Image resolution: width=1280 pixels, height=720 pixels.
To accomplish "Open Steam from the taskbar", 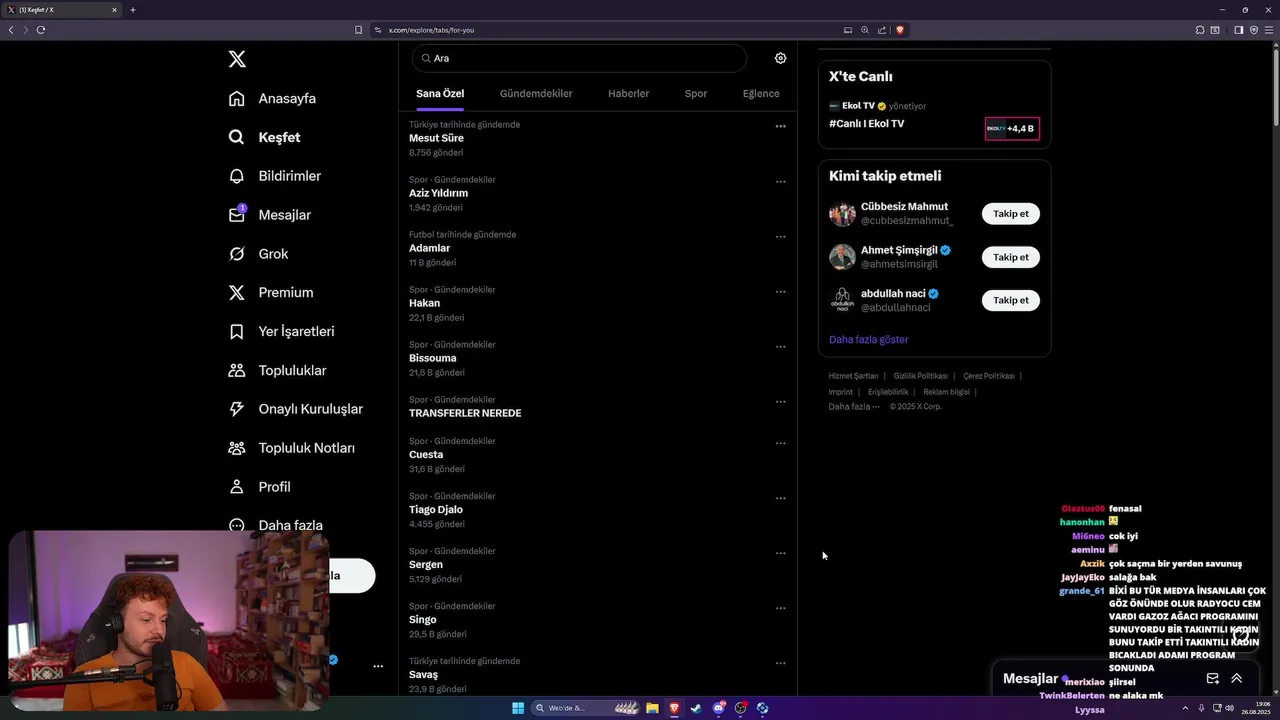I will (696, 708).
